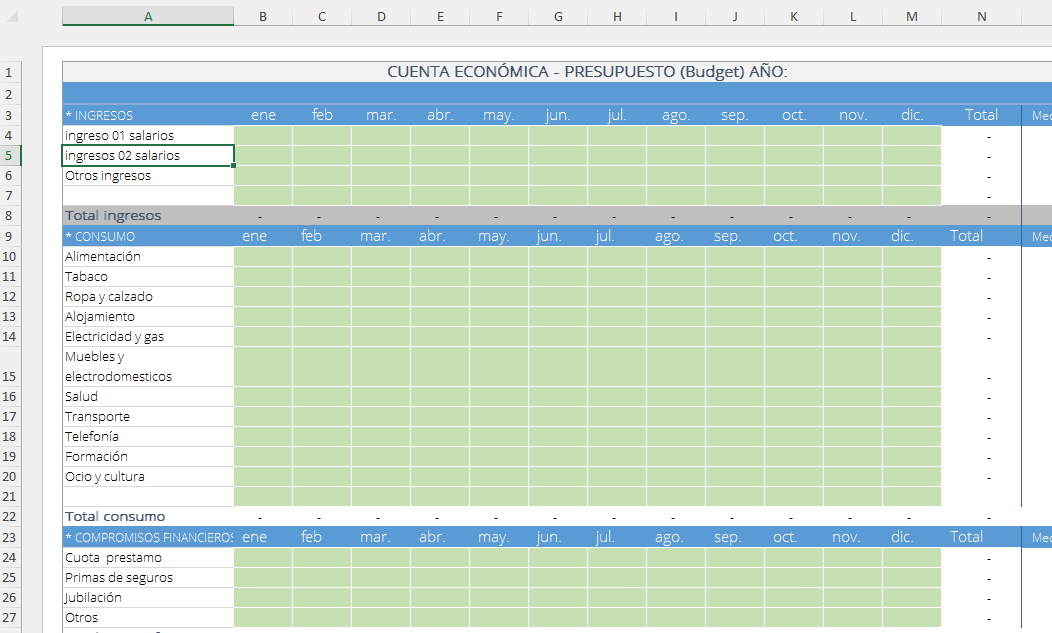
Task: Select the 'ingreso 01 salarios' cell
Action: 148,135
